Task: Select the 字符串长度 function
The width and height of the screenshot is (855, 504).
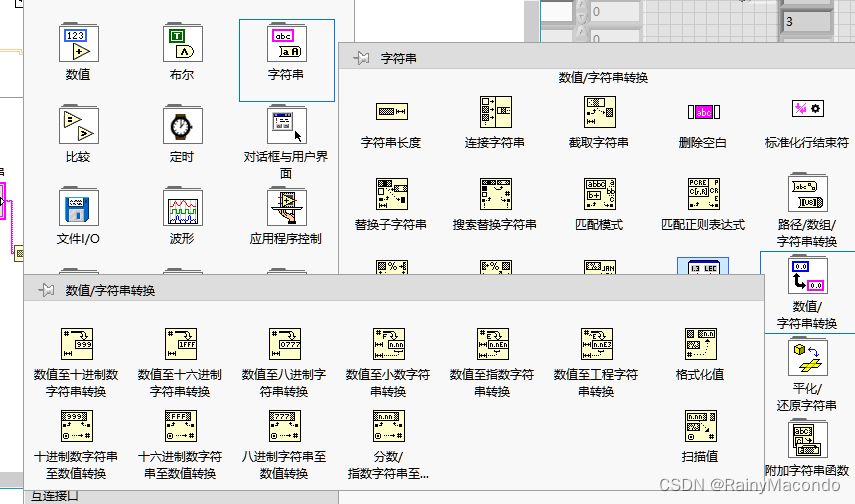Action: click(392, 112)
